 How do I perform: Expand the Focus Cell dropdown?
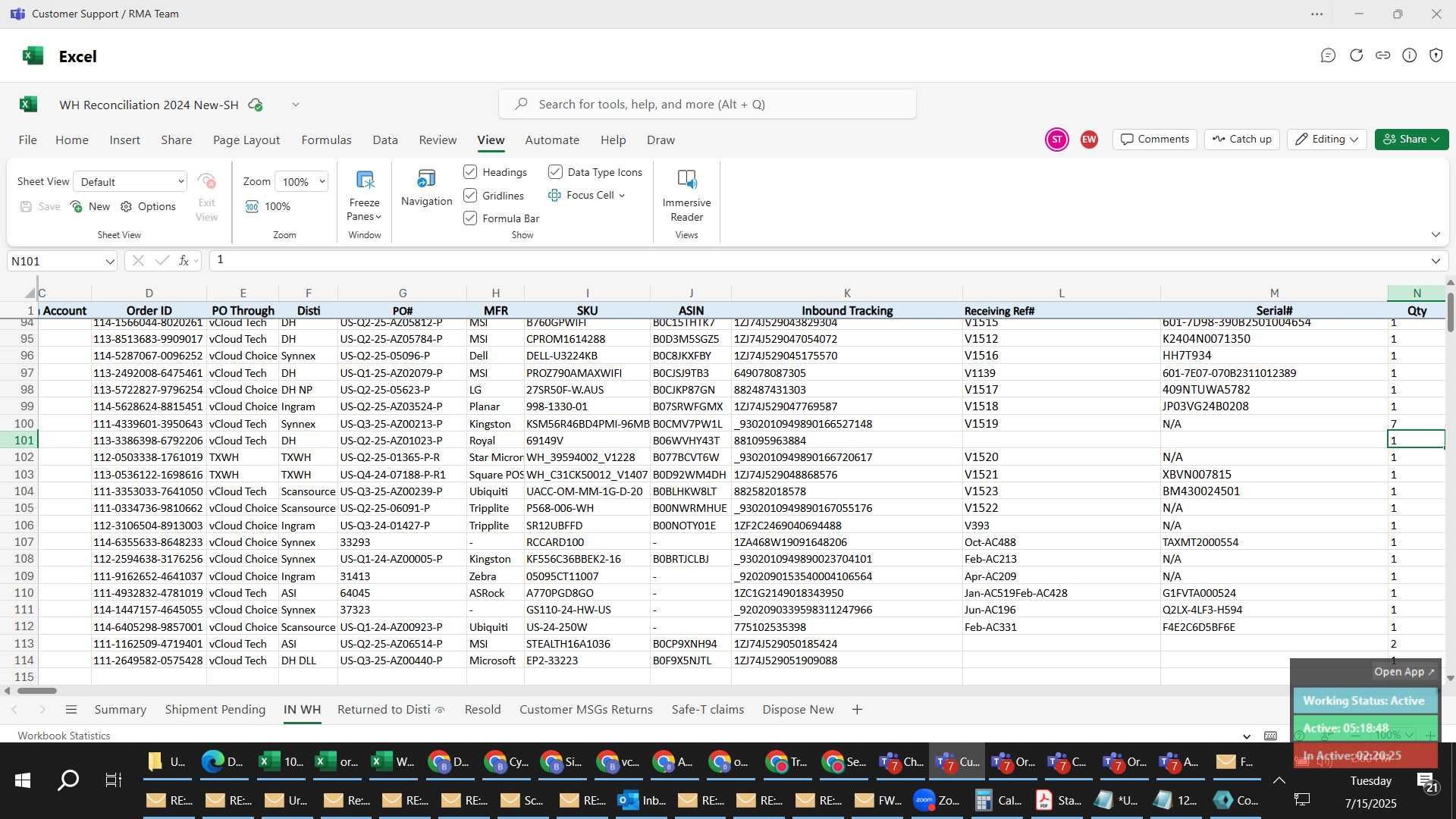click(622, 196)
